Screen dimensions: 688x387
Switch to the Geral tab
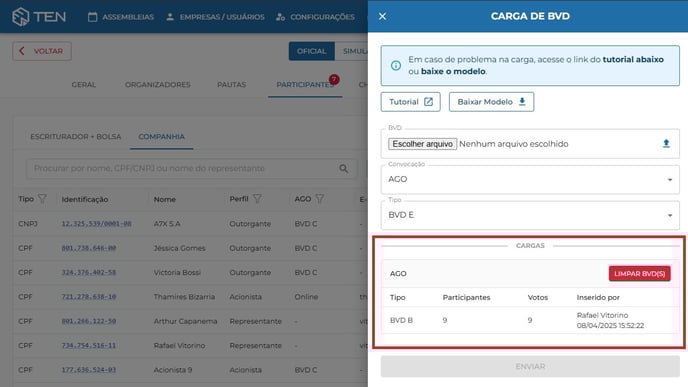[84, 84]
